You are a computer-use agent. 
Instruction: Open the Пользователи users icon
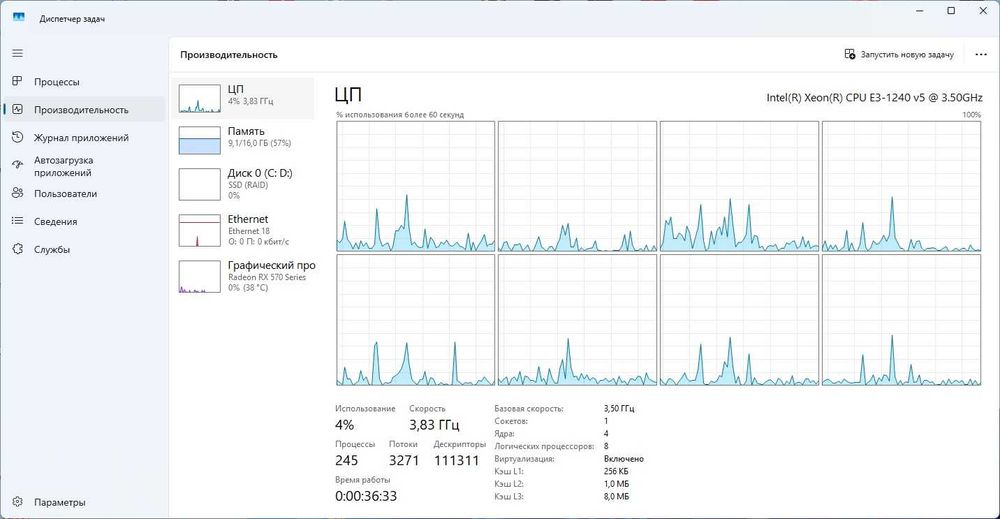pyautogui.click(x=17, y=193)
